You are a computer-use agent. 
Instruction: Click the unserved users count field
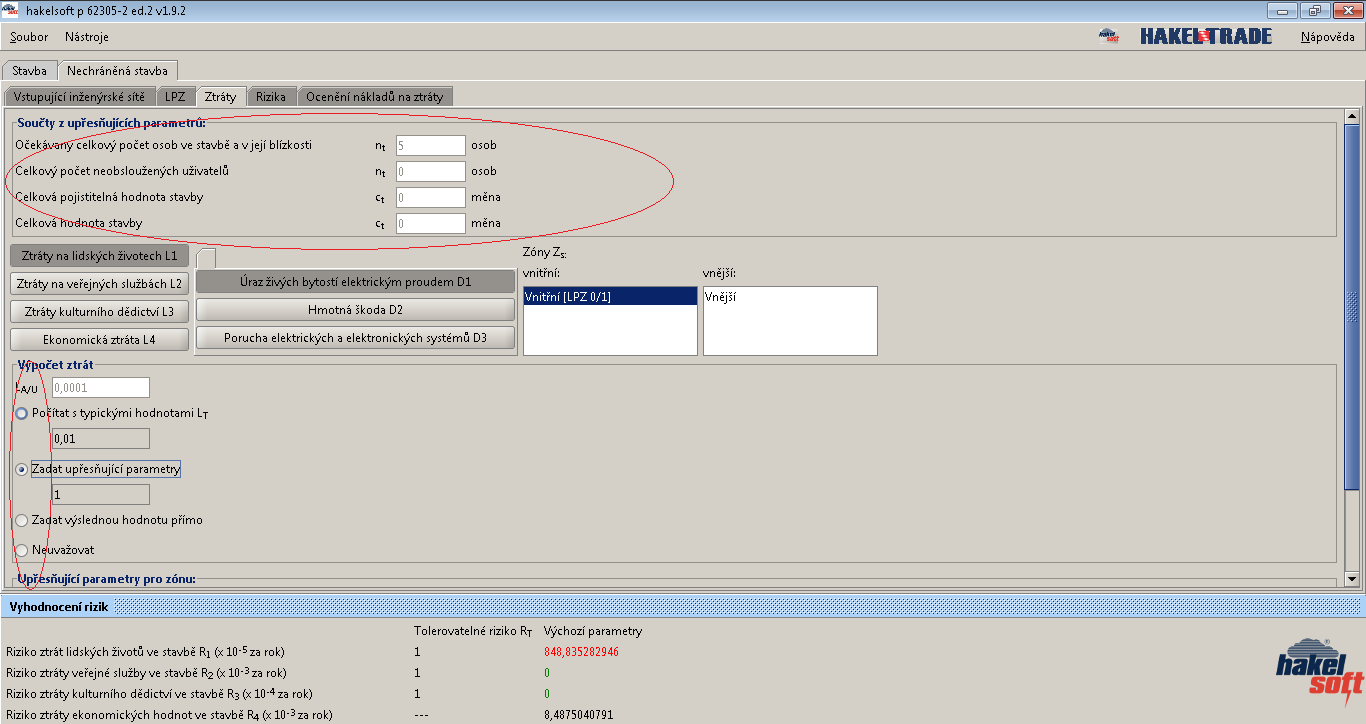[x=431, y=171]
